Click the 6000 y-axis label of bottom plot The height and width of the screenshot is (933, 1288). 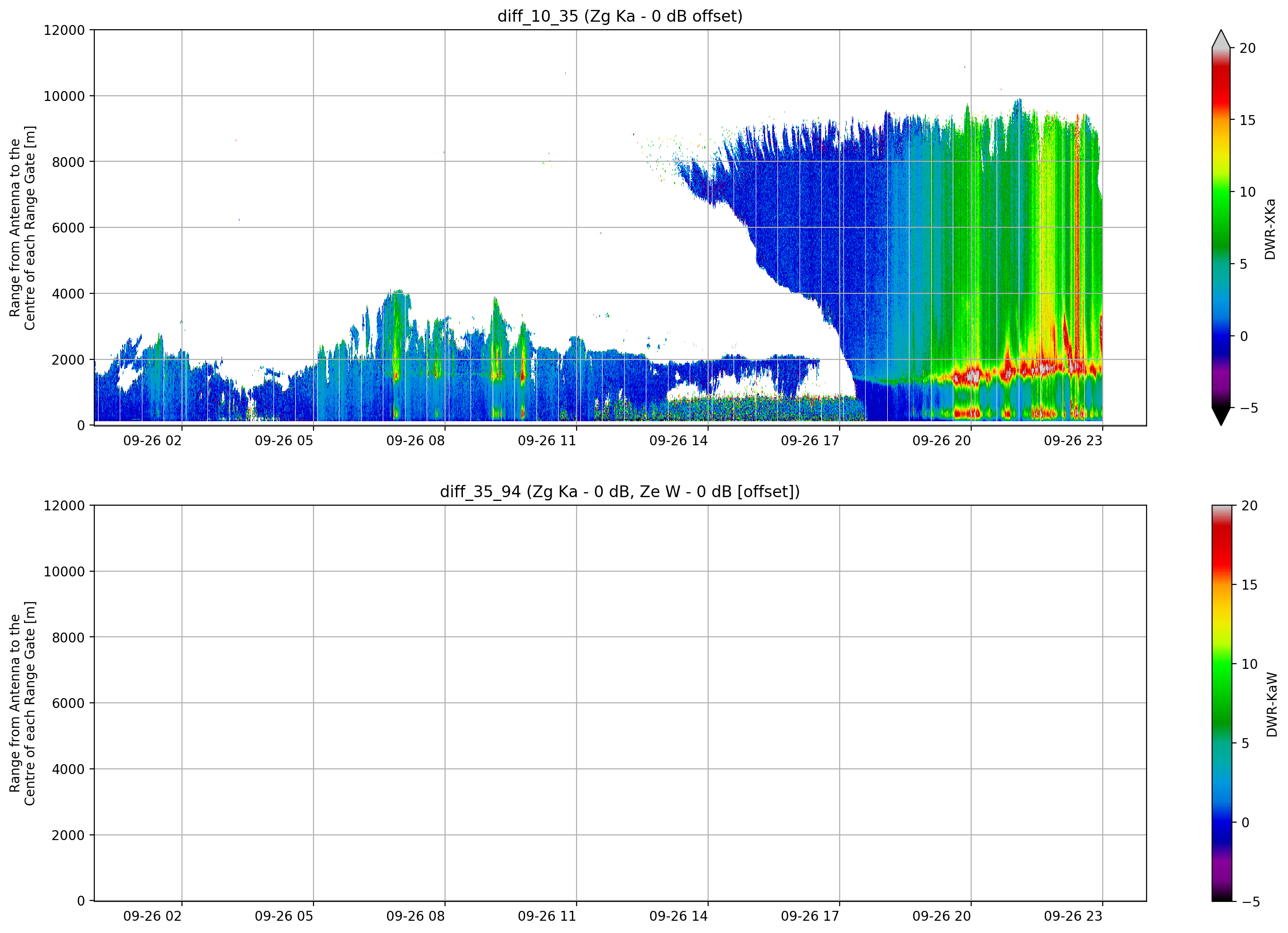point(68,703)
